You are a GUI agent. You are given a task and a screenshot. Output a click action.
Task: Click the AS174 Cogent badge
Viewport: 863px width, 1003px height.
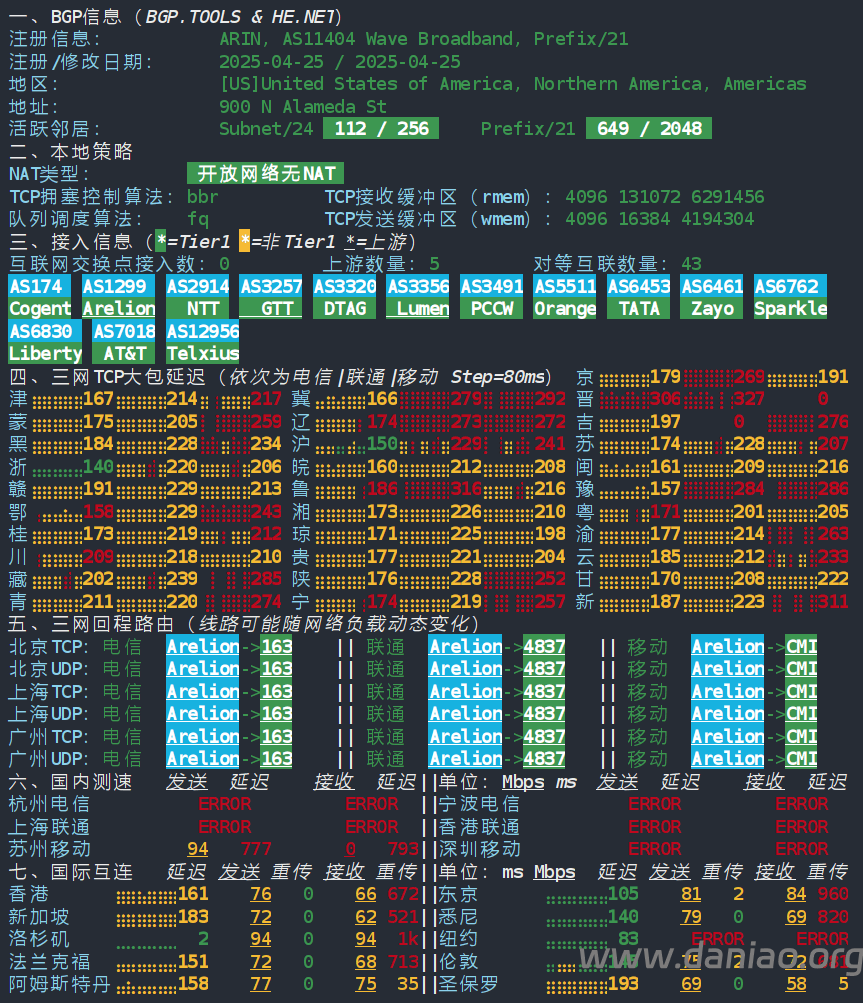coord(40,297)
